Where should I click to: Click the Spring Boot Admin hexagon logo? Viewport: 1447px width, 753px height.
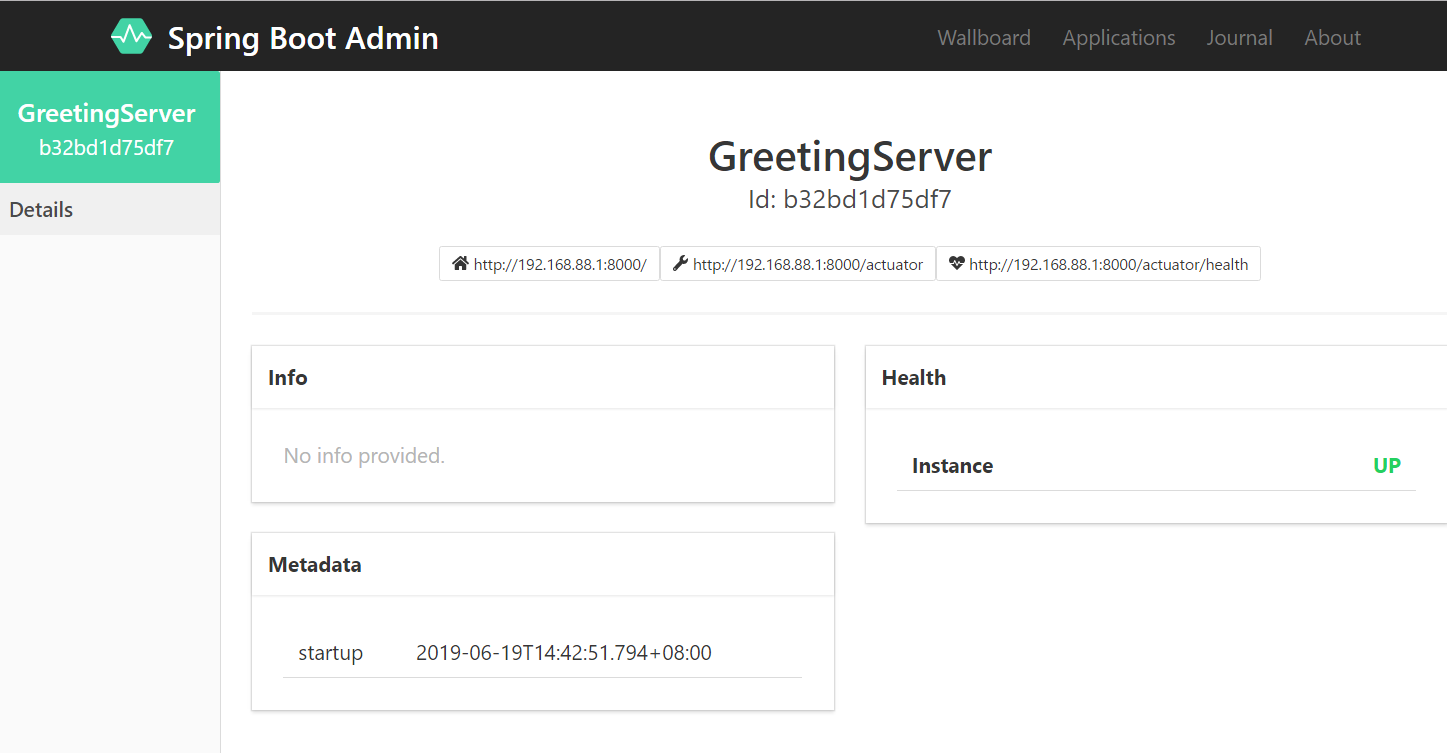coord(131,37)
